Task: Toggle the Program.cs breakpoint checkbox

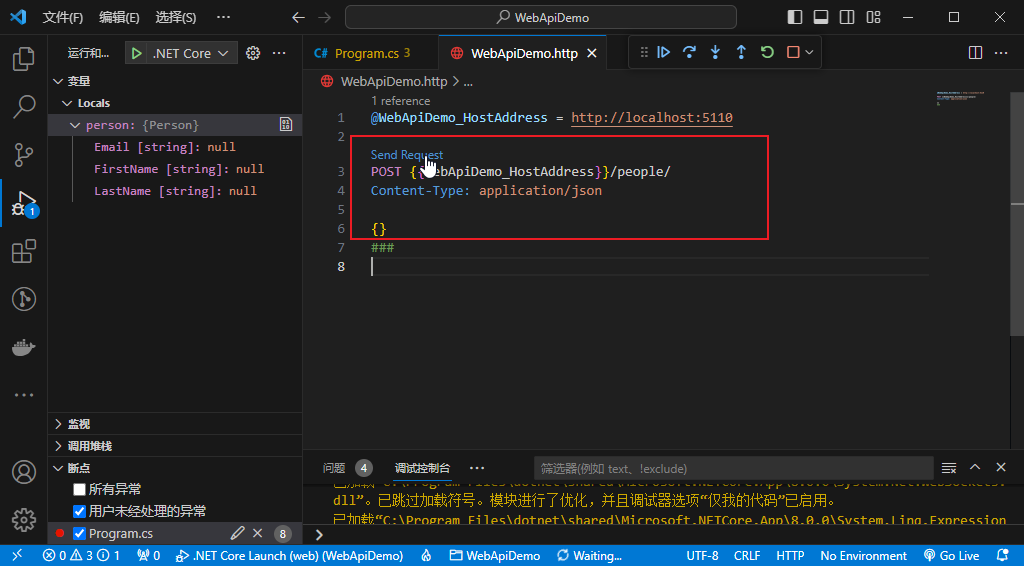Action: tap(80, 534)
